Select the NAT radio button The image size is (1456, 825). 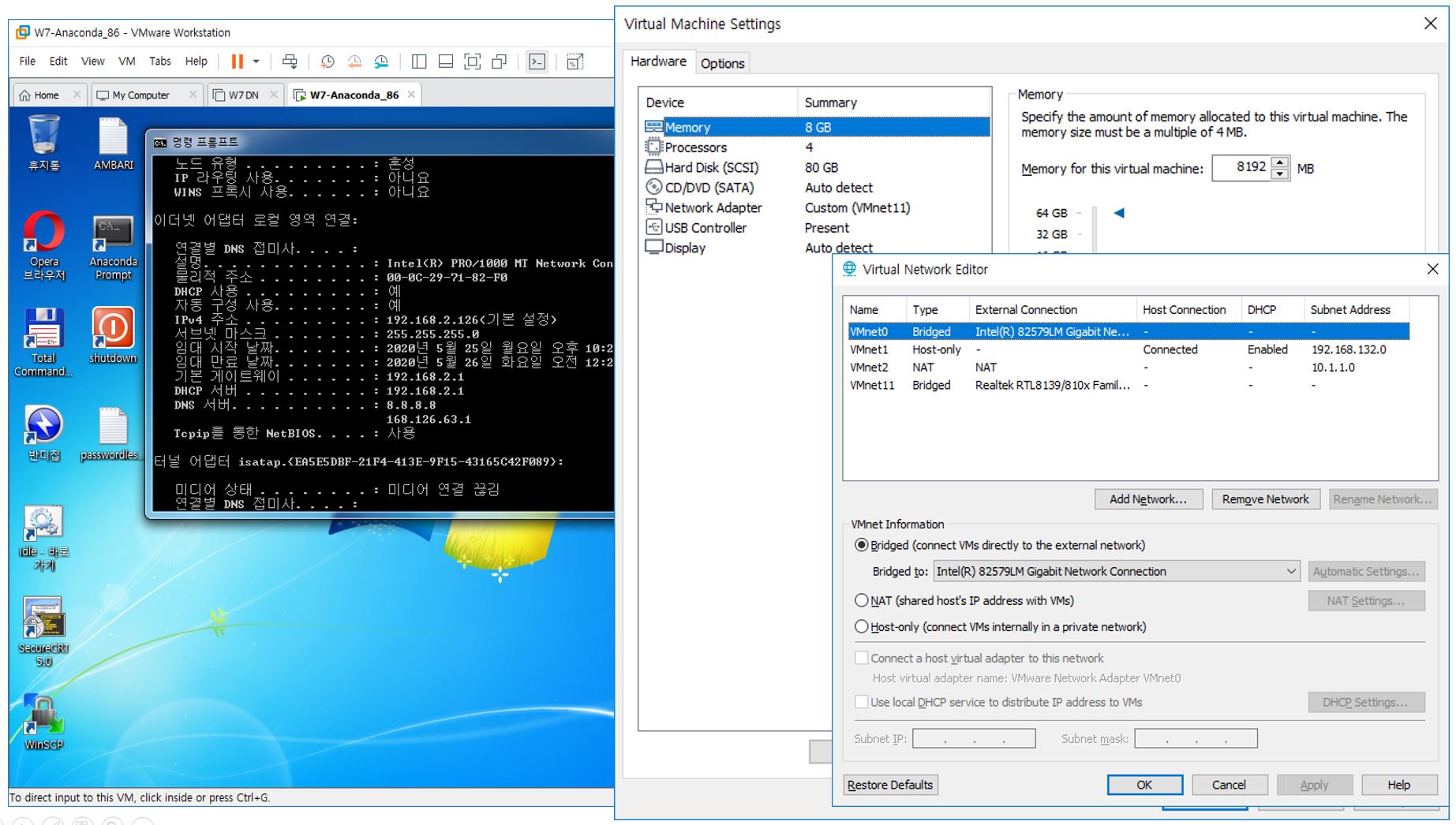coord(862,600)
